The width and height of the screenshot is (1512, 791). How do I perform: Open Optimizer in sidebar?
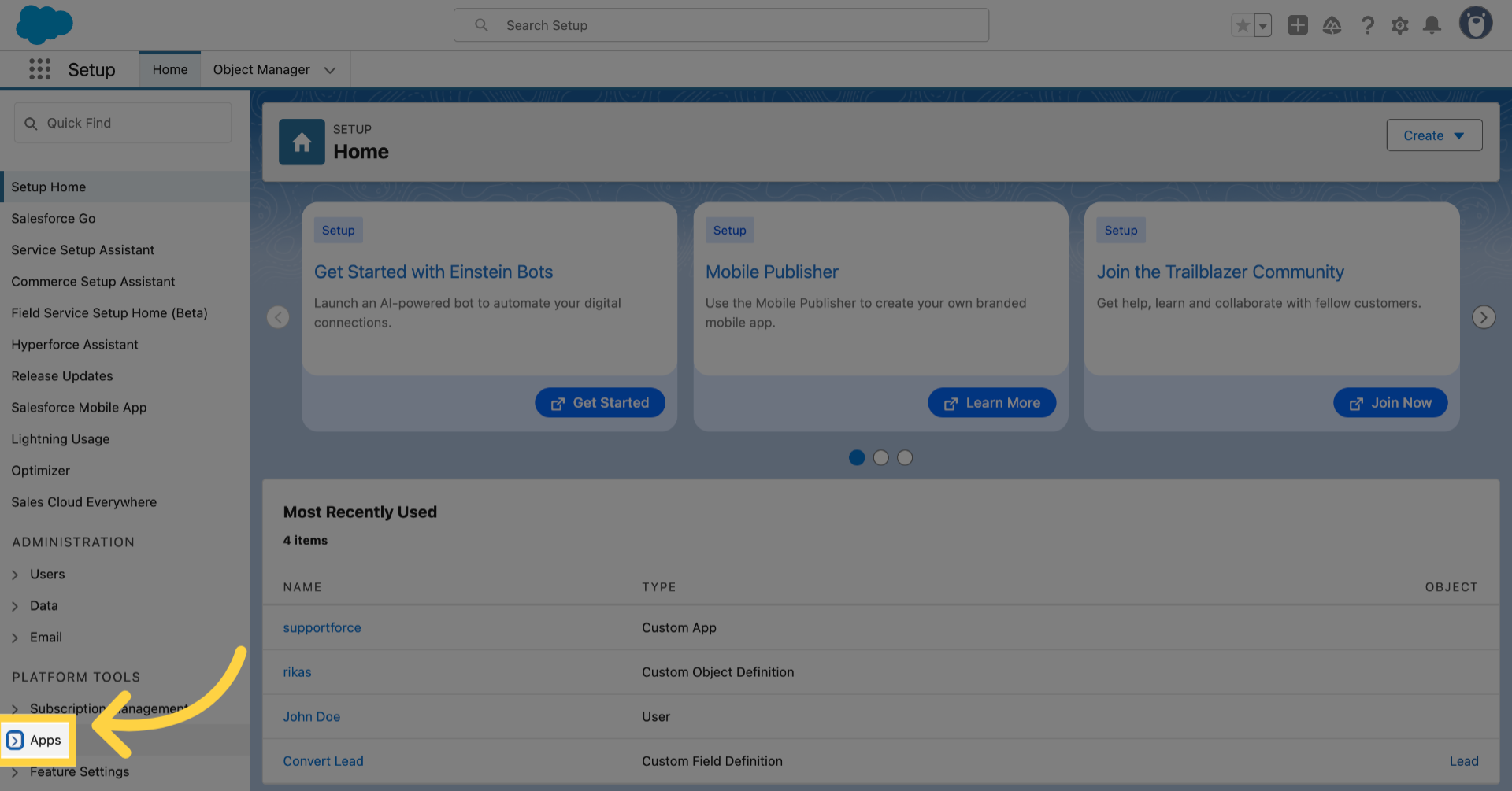41,470
